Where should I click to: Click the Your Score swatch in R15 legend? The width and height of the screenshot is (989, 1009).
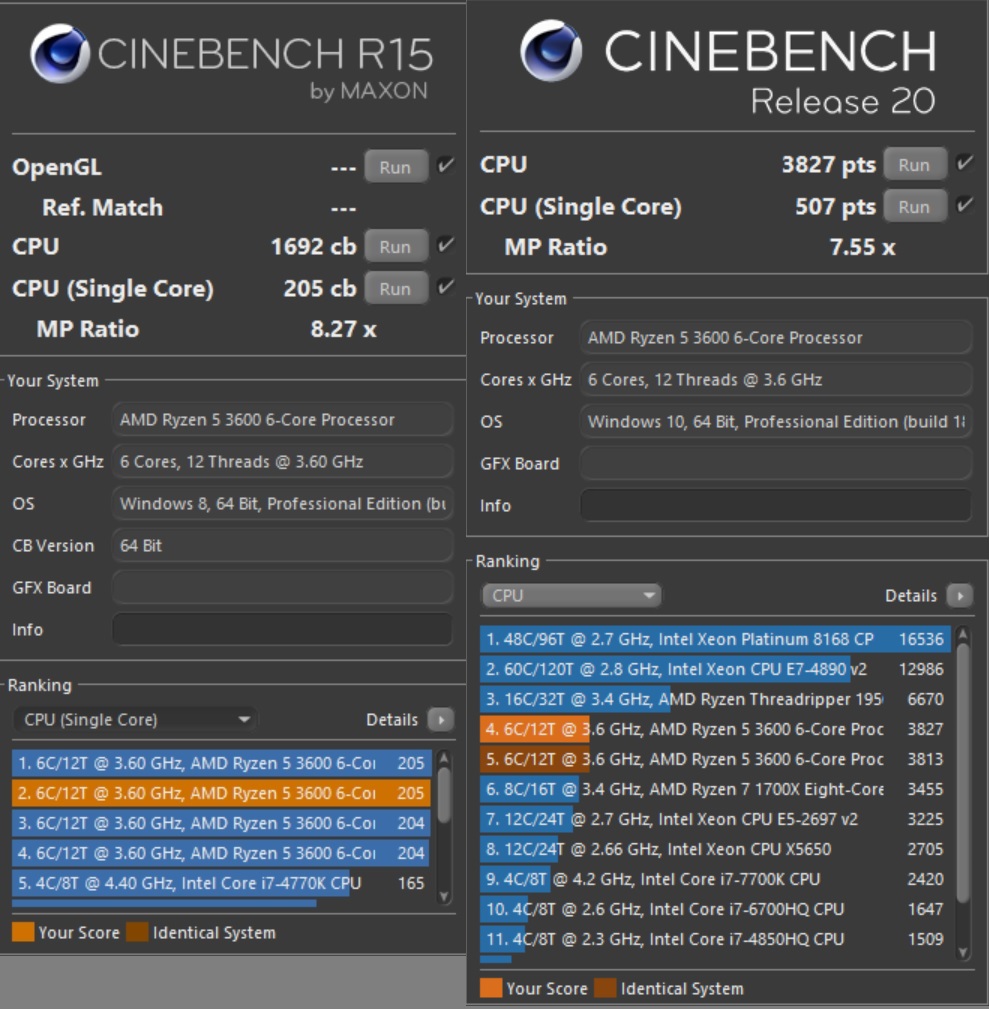23,932
